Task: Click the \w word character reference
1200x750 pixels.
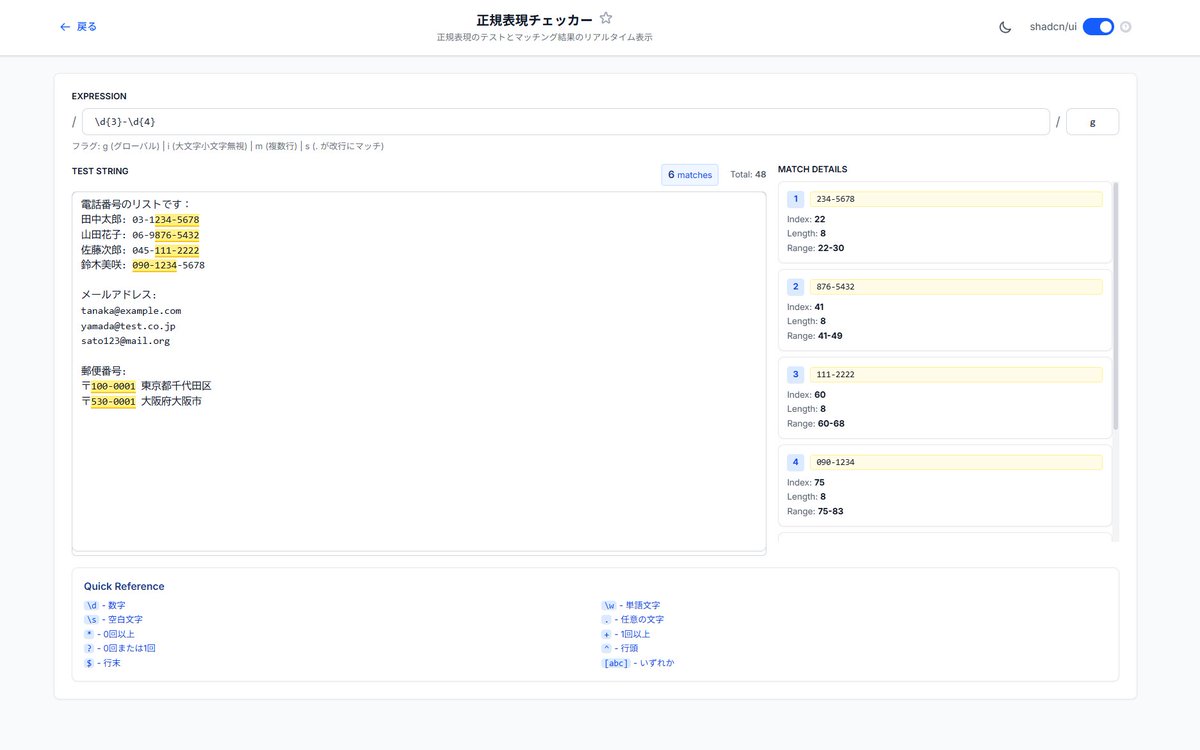Action: (x=607, y=605)
